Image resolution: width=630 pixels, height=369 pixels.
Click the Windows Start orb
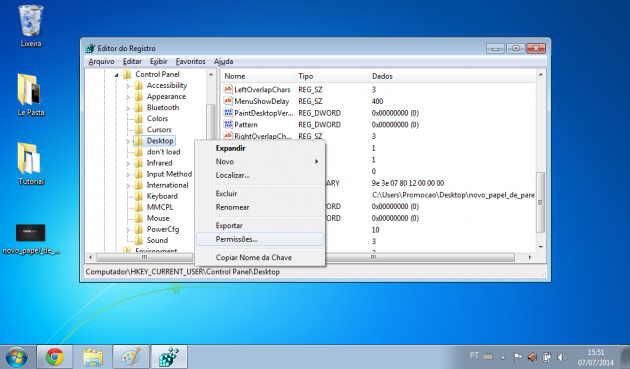click(x=16, y=357)
